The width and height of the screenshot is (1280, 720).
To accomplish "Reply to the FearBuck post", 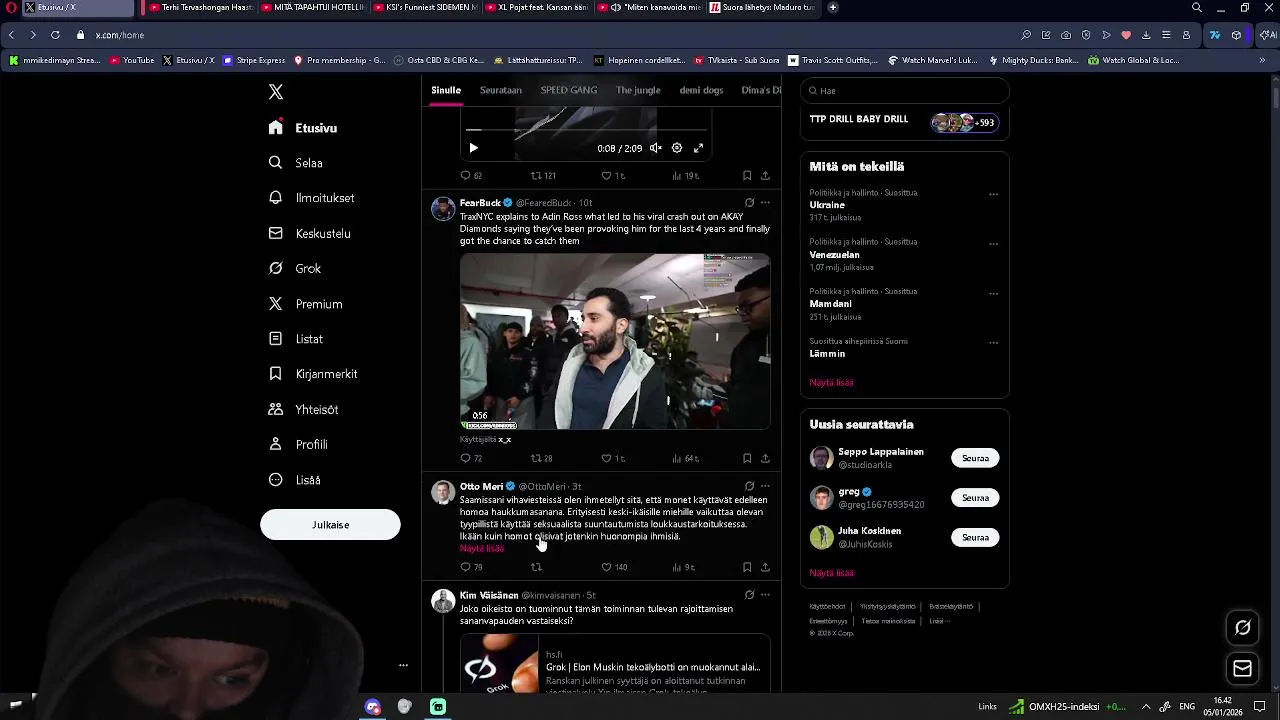I will pyautogui.click(x=470, y=458).
